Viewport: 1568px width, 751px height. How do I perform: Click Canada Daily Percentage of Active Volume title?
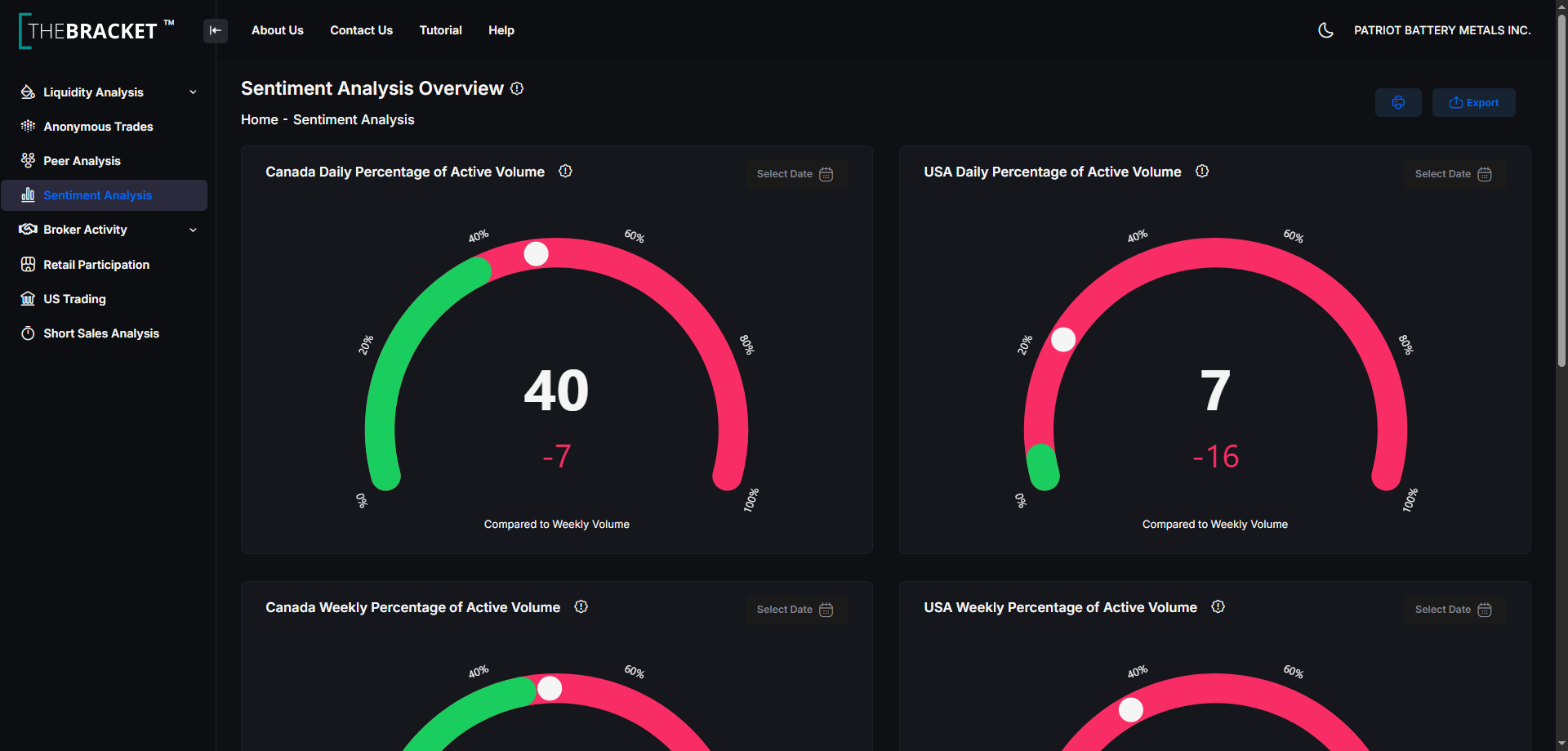pyautogui.click(x=405, y=172)
